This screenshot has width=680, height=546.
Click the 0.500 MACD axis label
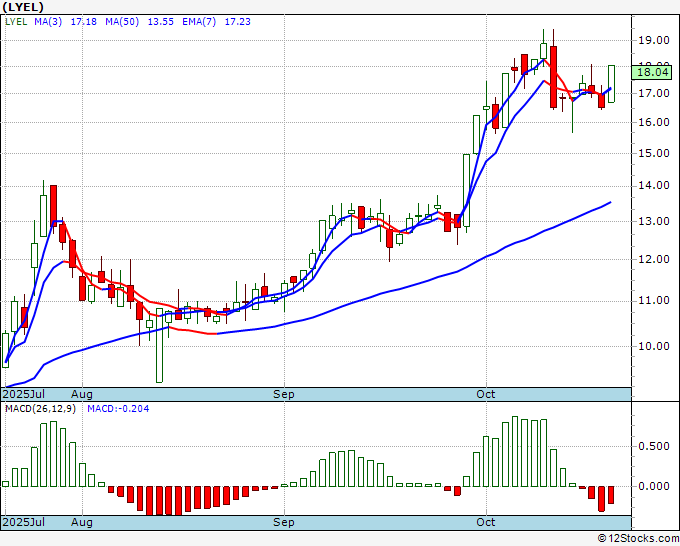(x=654, y=447)
